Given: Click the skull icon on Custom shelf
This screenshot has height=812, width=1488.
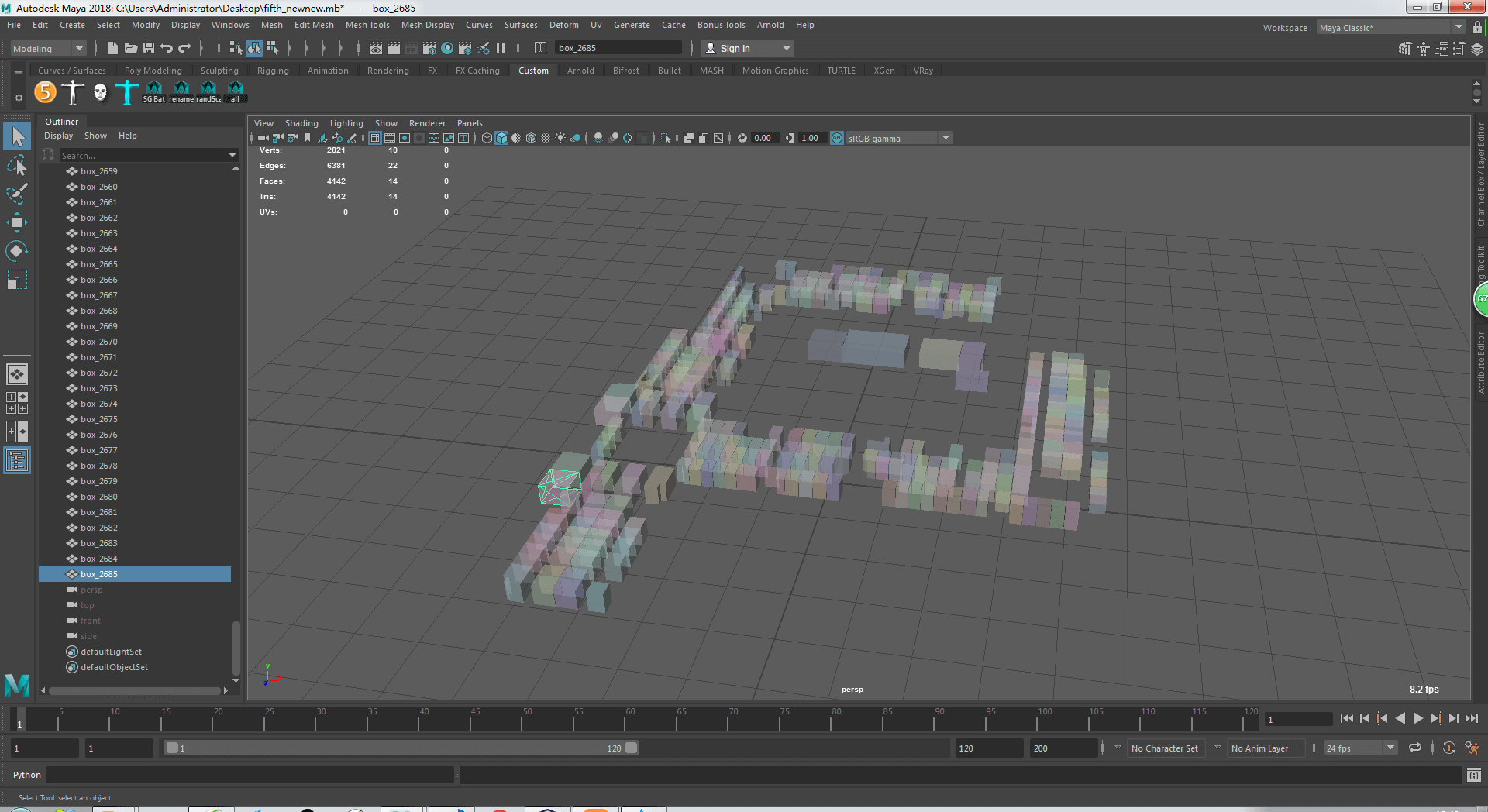Looking at the screenshot, I should coord(100,92).
